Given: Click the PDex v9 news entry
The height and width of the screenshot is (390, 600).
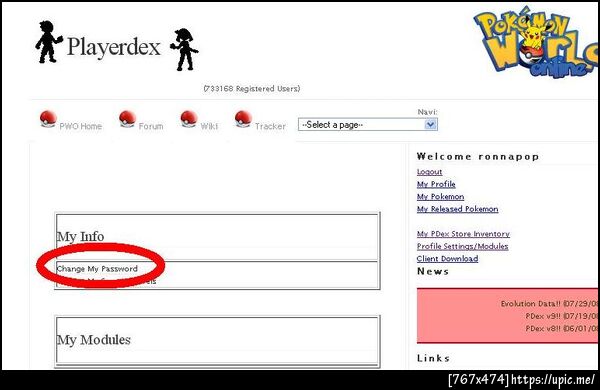Looking at the screenshot, I should click(x=561, y=317).
